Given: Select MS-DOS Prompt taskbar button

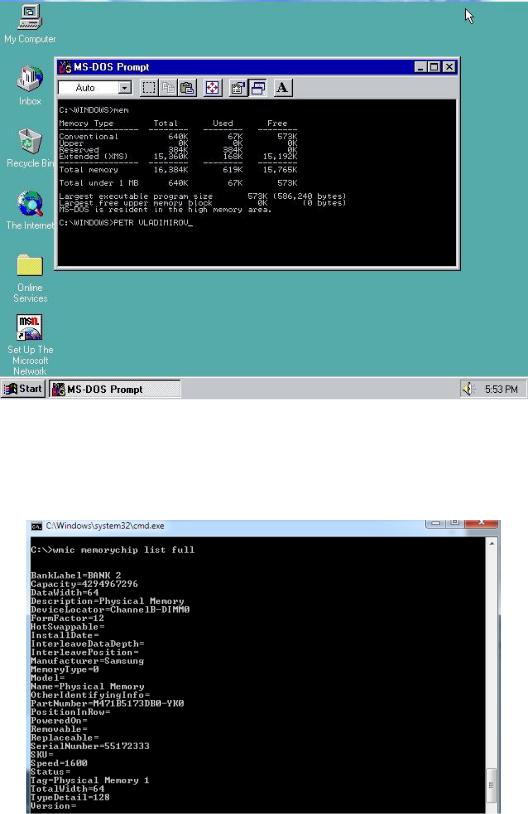Looking at the screenshot, I should 115,389.
